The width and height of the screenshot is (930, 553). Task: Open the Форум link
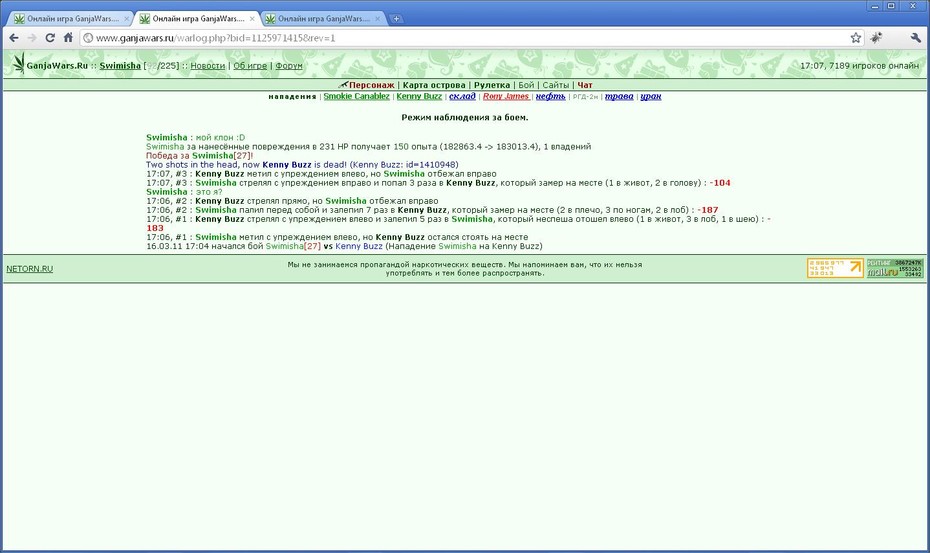click(x=289, y=66)
